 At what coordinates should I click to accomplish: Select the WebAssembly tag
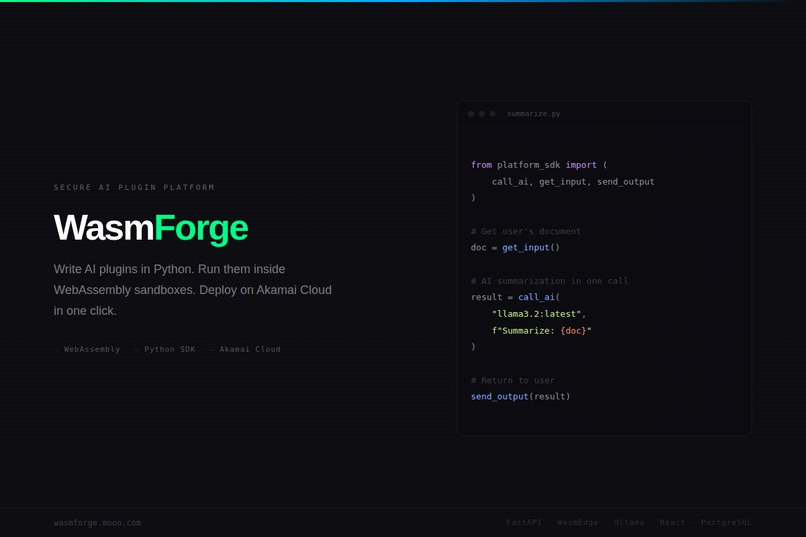click(91, 349)
